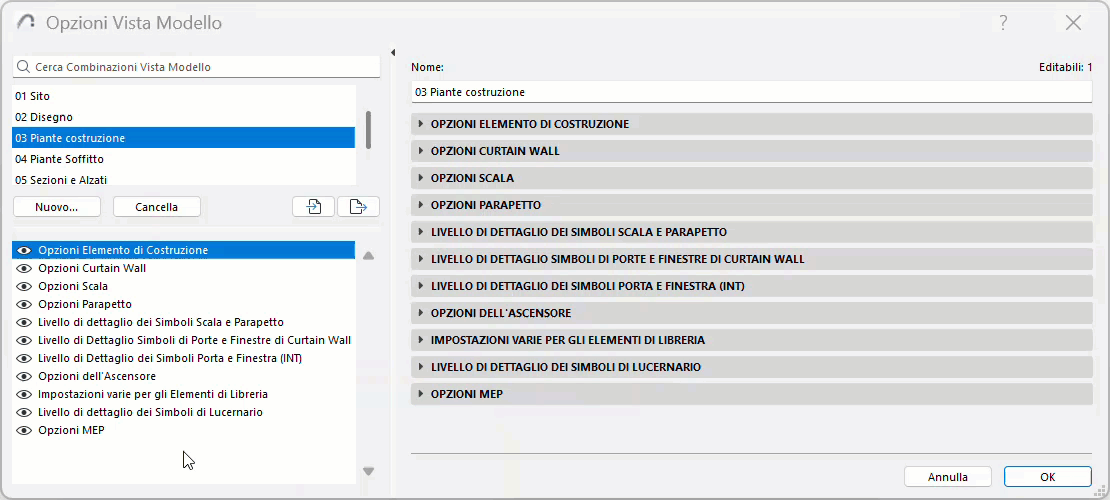The height and width of the screenshot is (500, 1110).
Task: Expand IMPOSTAZIONI VARIE PER GLI ELEMENTI DI LIBRERIA
Action: pyautogui.click(x=752, y=340)
